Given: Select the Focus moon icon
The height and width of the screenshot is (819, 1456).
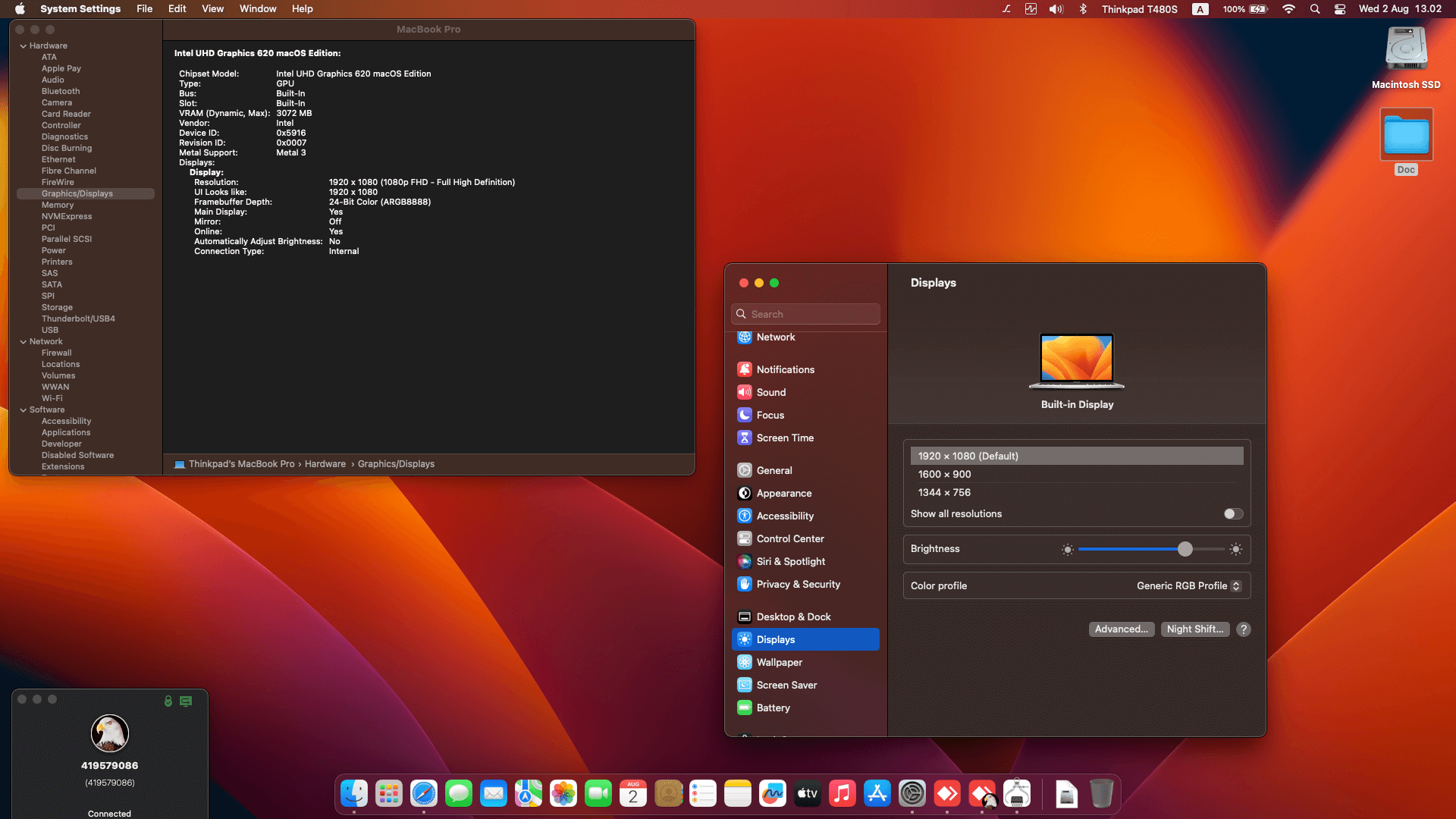Looking at the screenshot, I should [x=745, y=415].
